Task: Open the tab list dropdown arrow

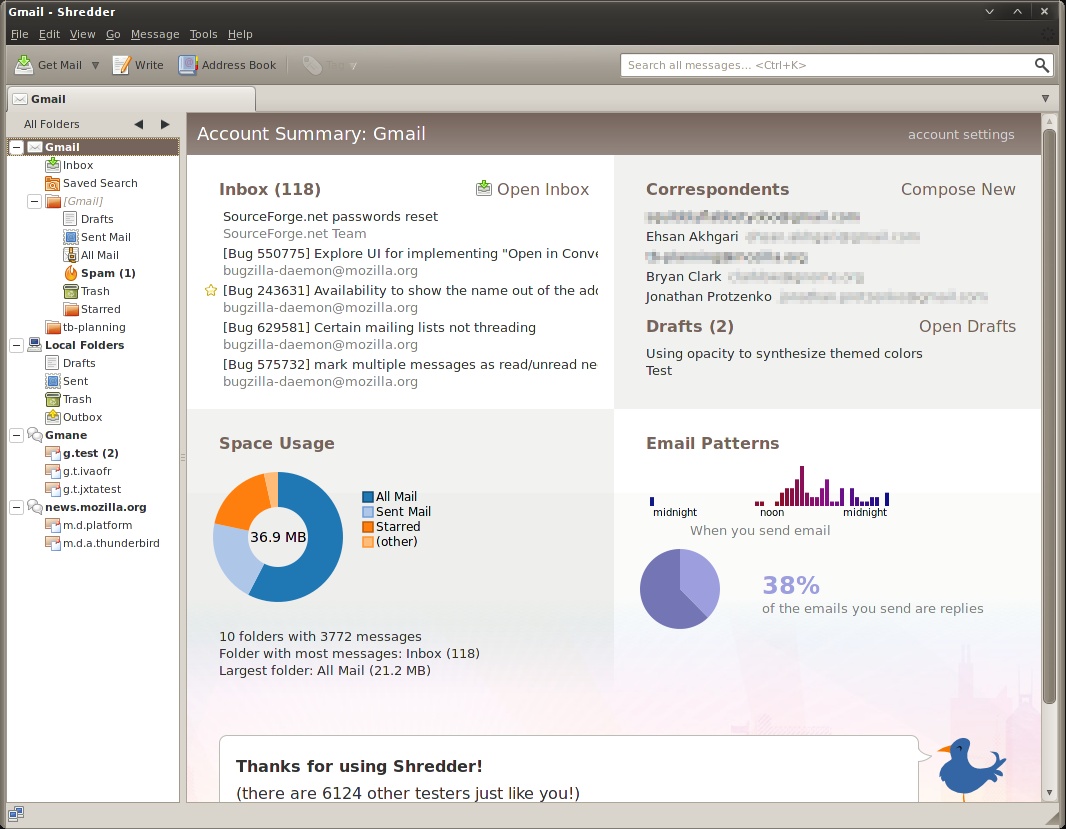Action: point(1045,99)
